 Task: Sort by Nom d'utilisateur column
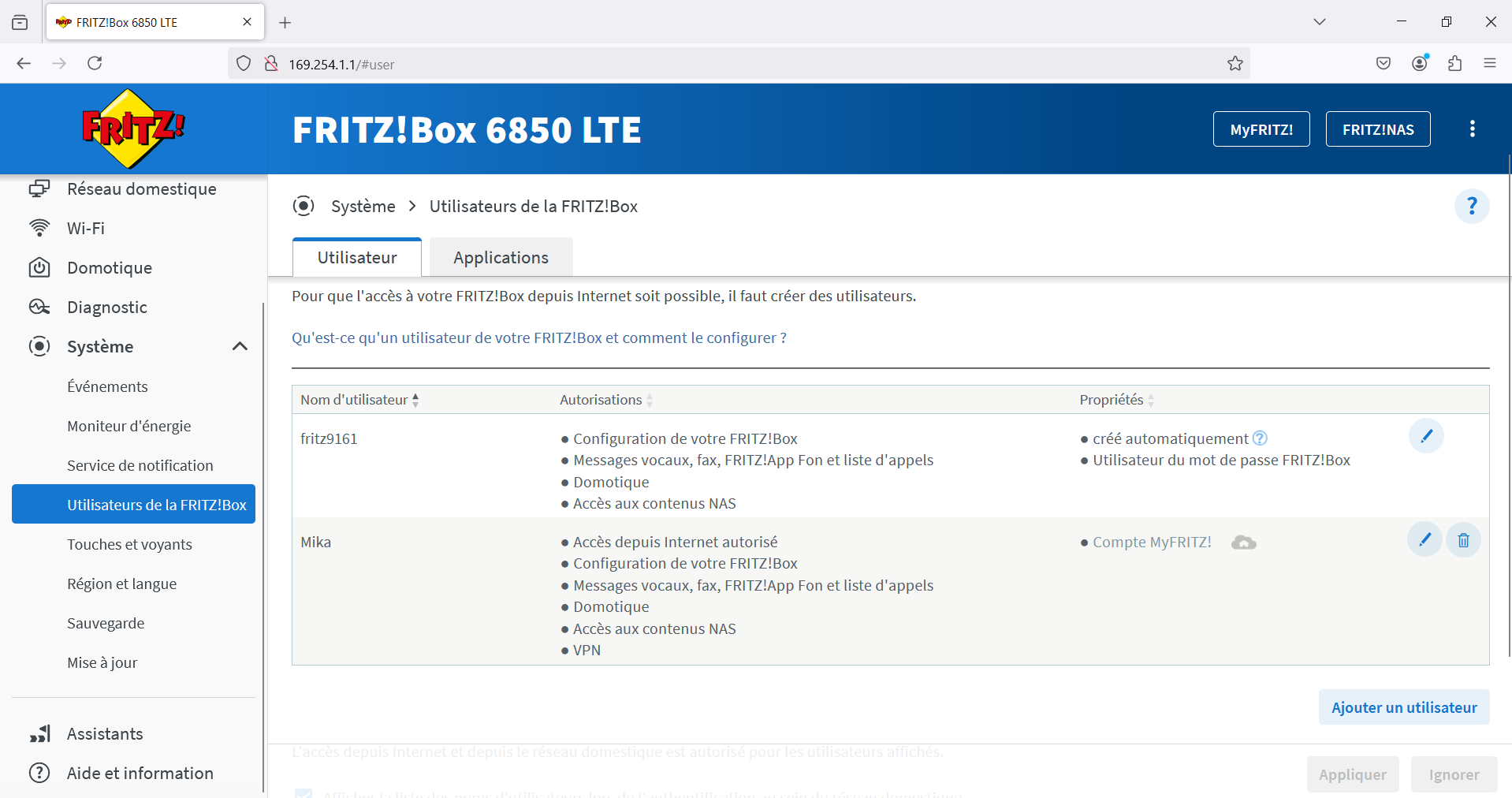point(359,400)
